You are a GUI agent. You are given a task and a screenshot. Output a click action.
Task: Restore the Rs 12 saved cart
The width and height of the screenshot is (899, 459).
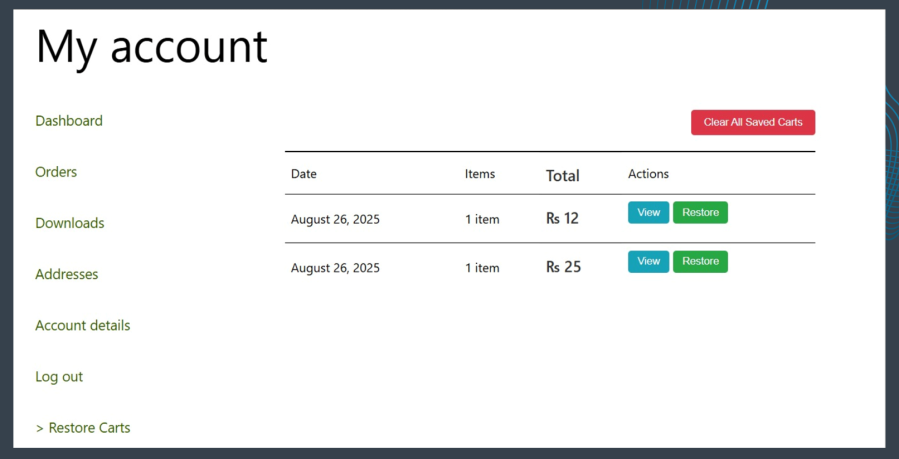(700, 213)
